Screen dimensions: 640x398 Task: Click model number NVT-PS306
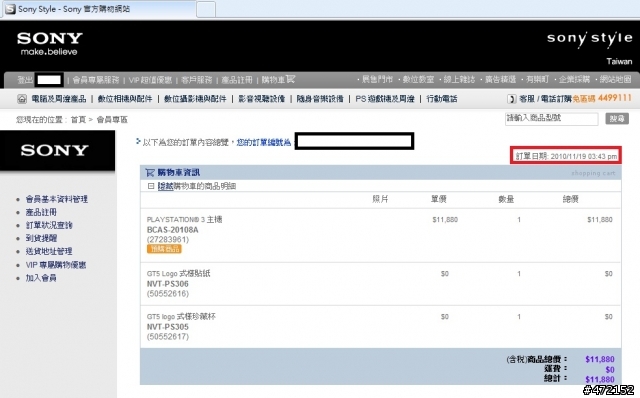[x=168, y=284]
